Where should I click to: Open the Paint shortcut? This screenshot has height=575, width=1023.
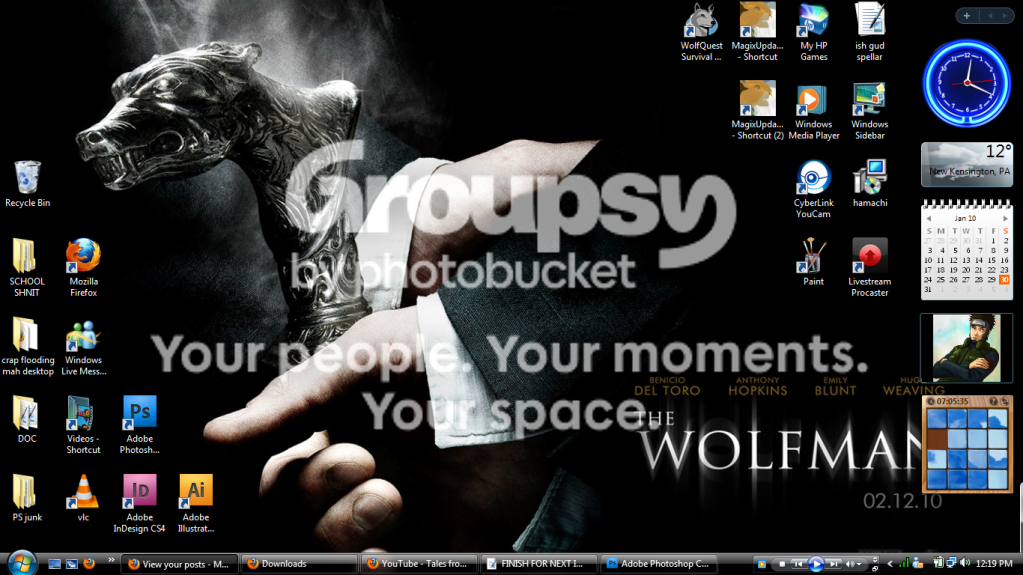click(813, 262)
